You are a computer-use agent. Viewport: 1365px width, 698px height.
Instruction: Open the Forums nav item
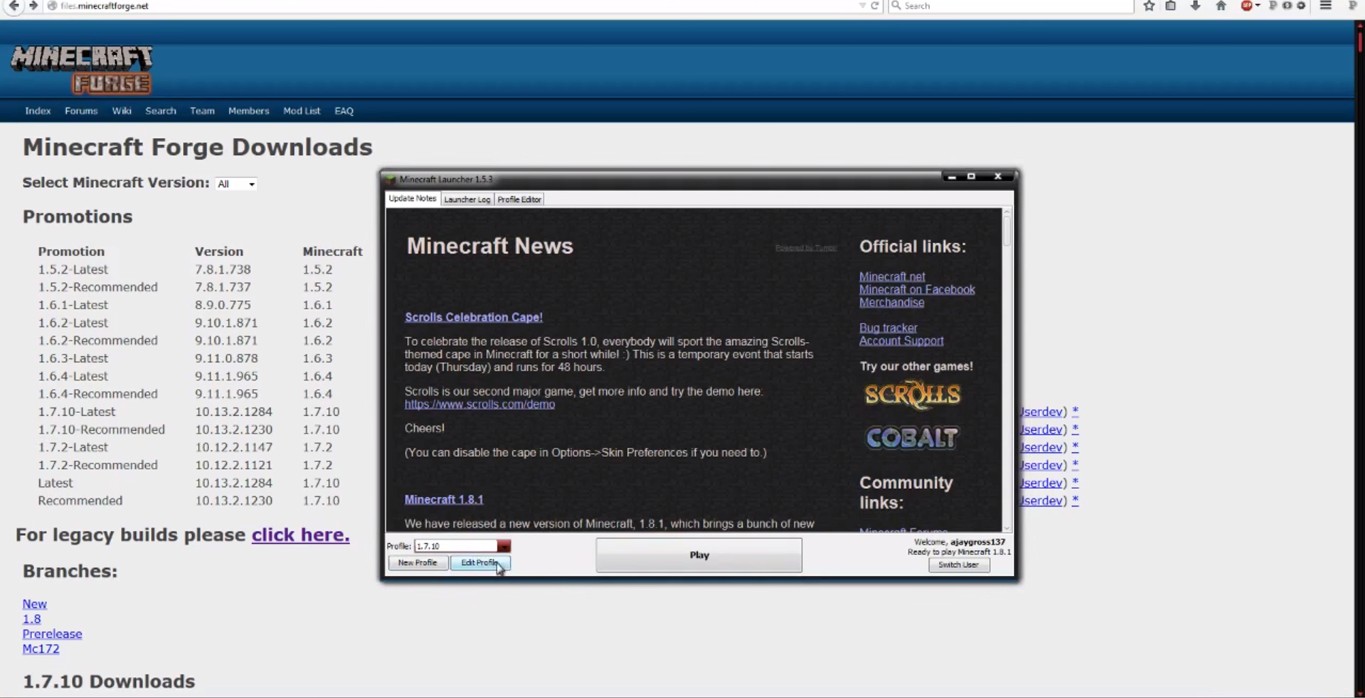81,111
